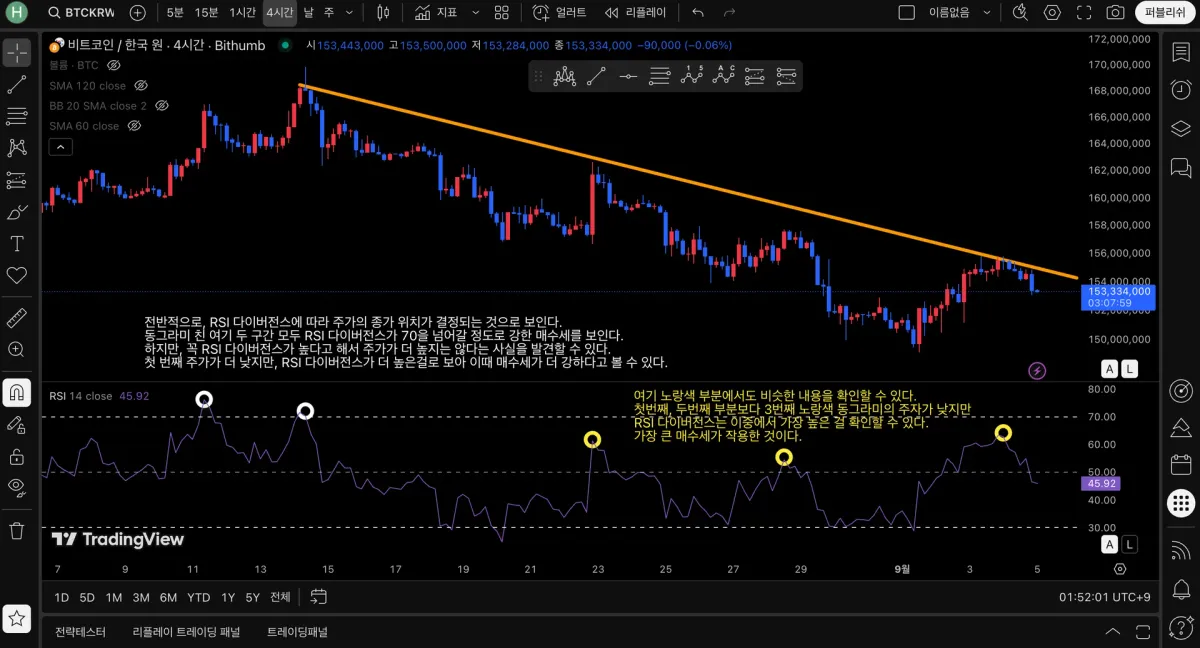Viewport: 1200px width, 648px height.
Task: Open the 리플레이 트레이딩 패널 tab
Action: tap(187, 632)
